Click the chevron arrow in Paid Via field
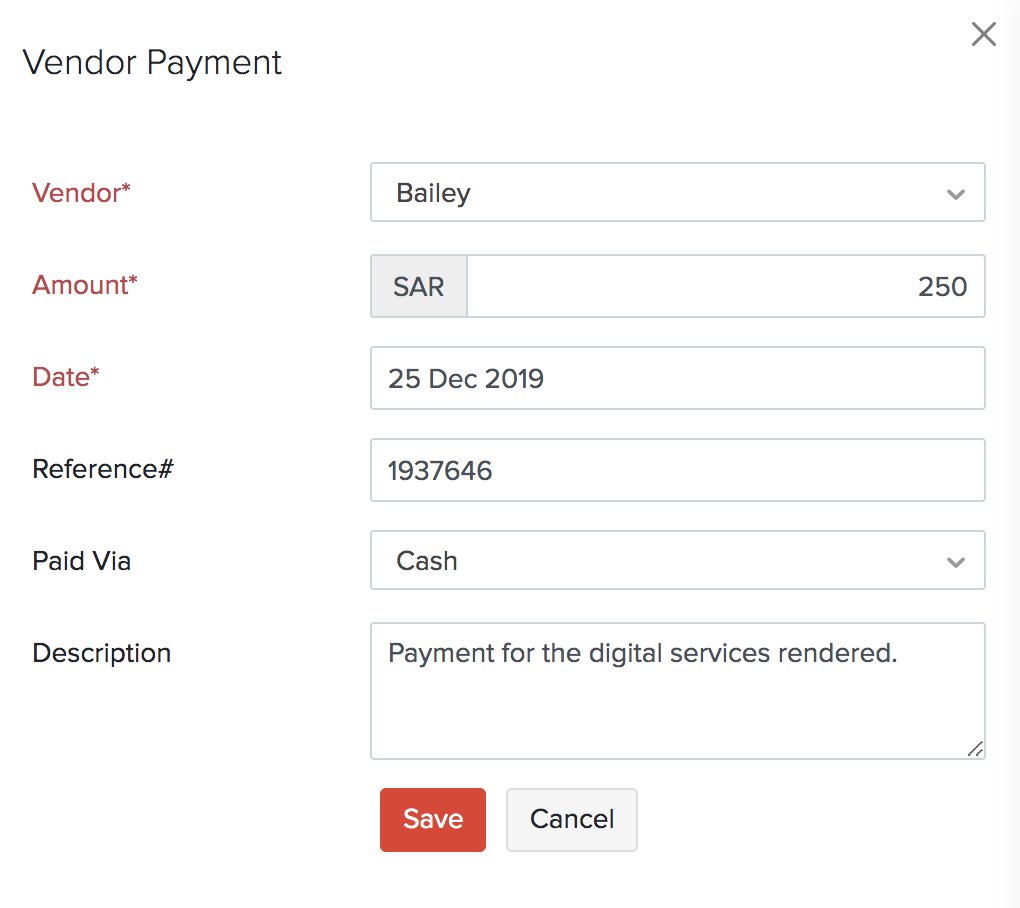The height and width of the screenshot is (908, 1020). (x=956, y=563)
